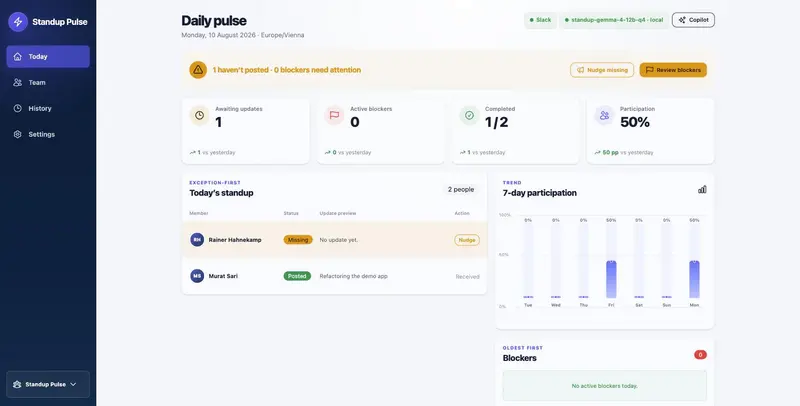Click the Missing status badge
This screenshot has width=800, height=406.
pos(298,240)
